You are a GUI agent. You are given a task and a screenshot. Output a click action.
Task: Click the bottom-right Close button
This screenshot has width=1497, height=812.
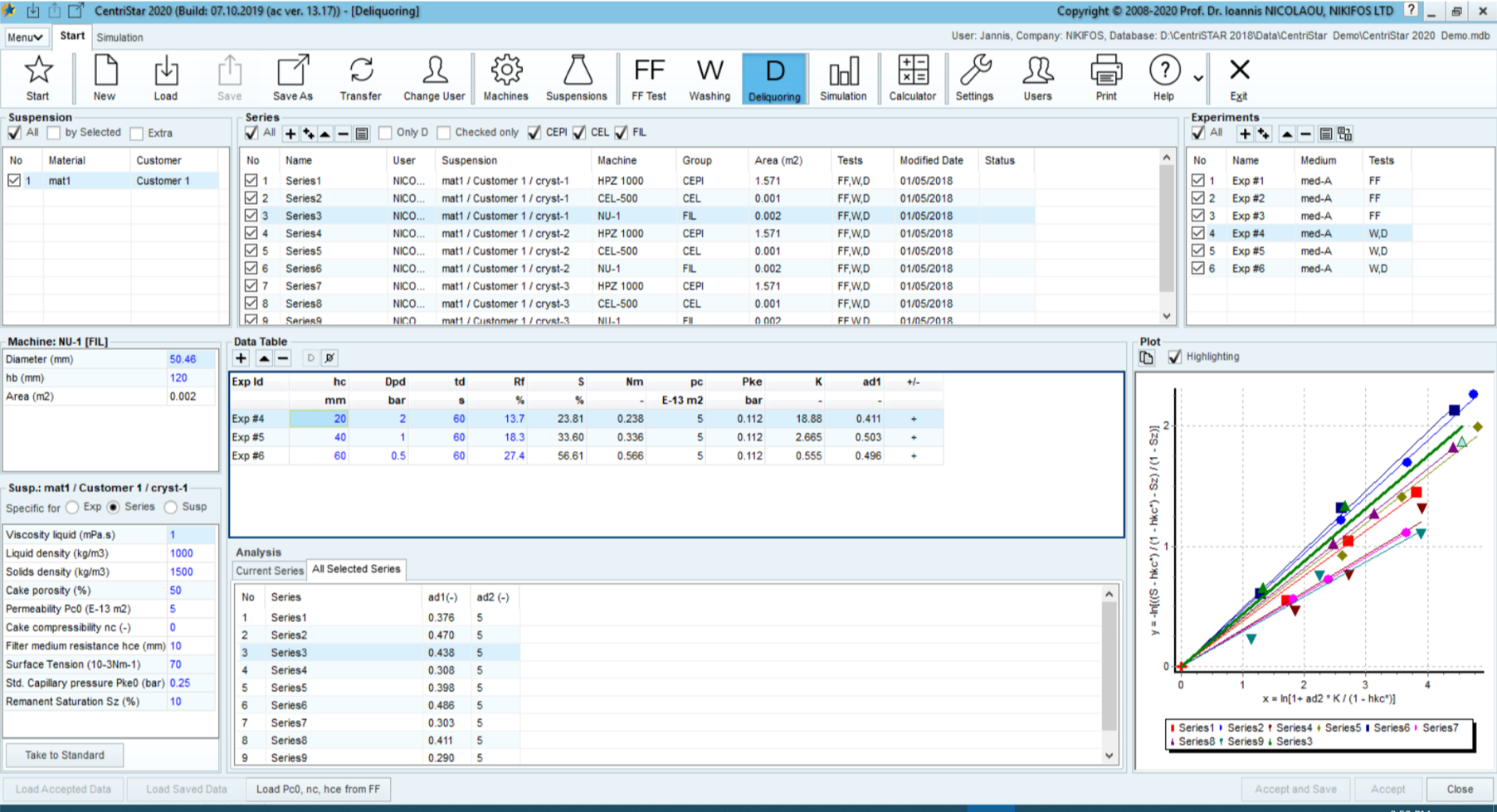point(1460,789)
